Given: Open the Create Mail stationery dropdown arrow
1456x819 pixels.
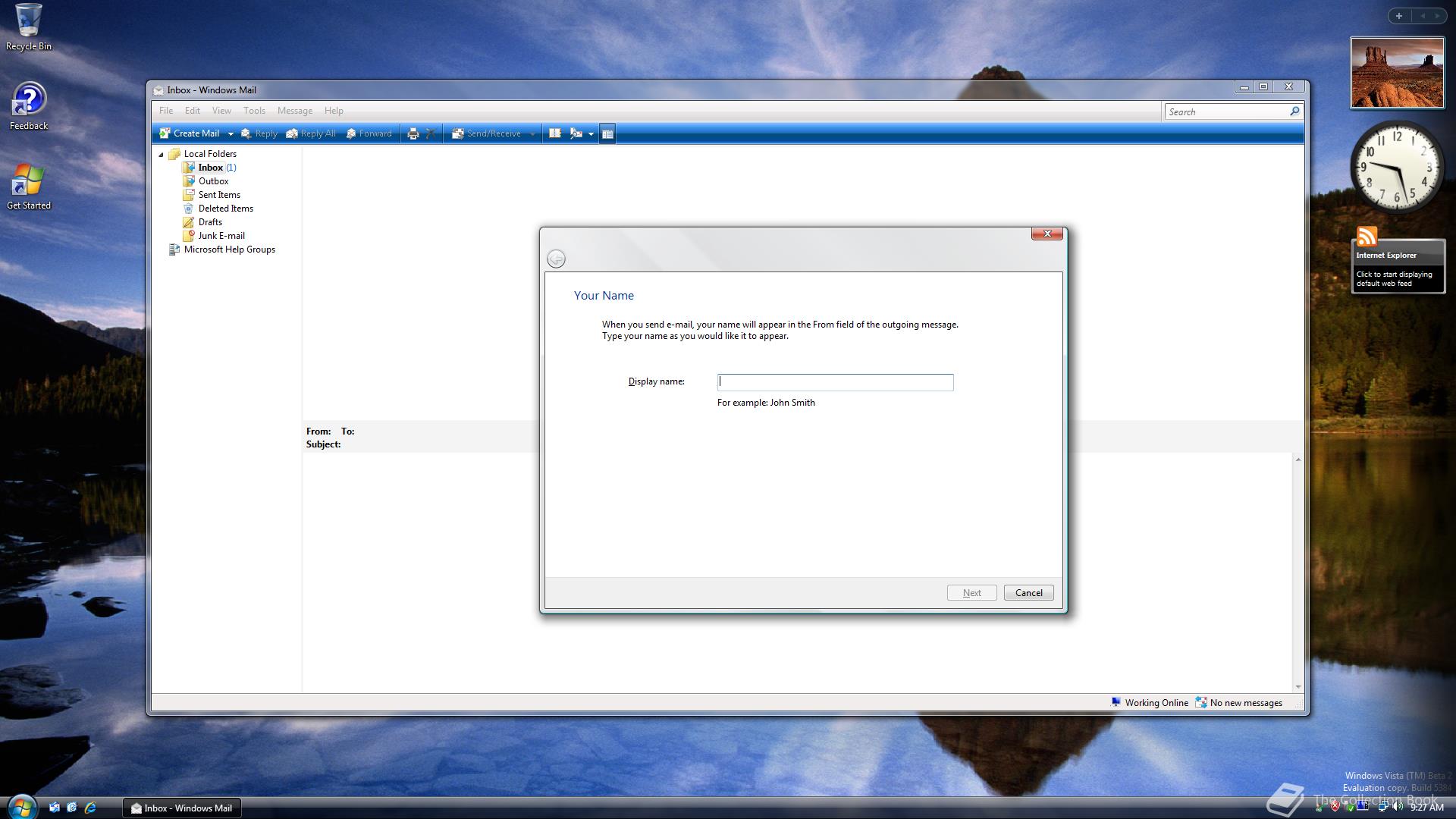Looking at the screenshot, I should pyautogui.click(x=231, y=134).
